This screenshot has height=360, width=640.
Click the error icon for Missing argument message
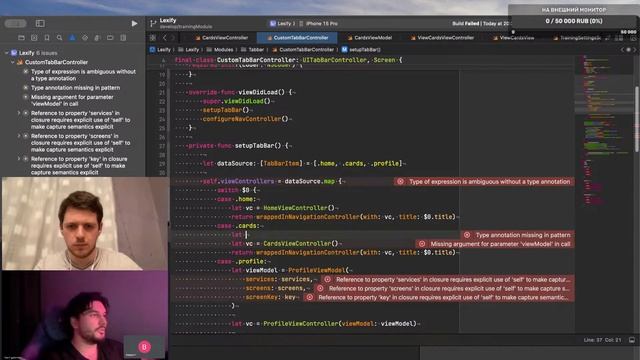[422, 244]
